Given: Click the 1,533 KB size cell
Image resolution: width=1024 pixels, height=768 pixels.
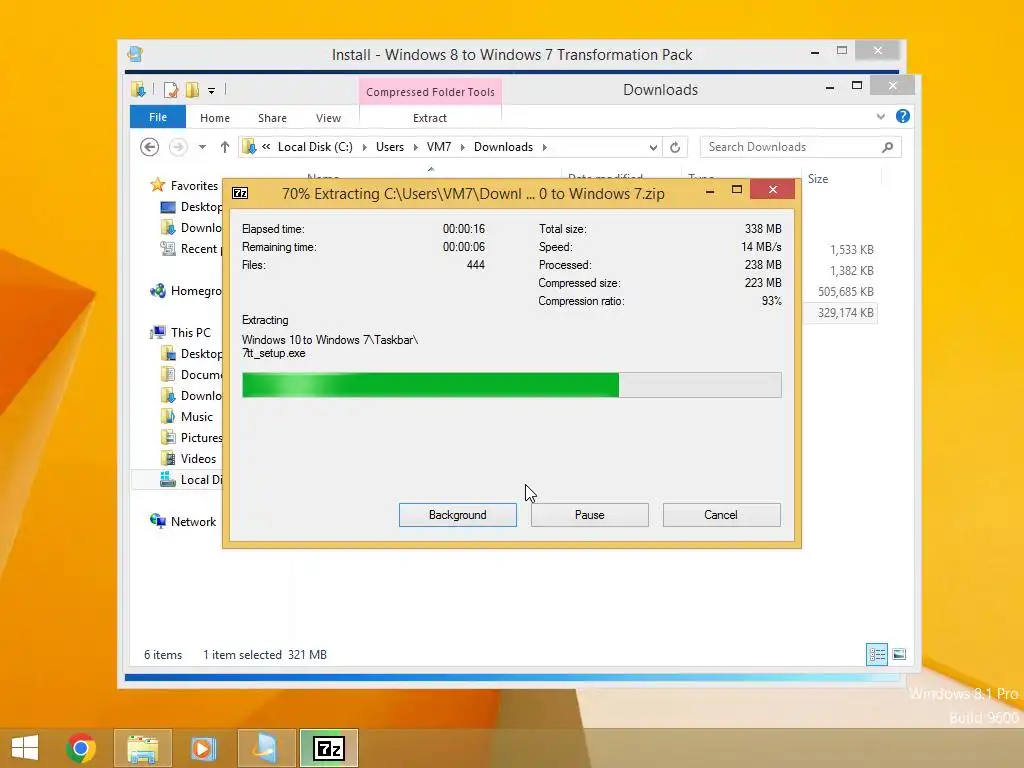Looking at the screenshot, I should (852, 249).
